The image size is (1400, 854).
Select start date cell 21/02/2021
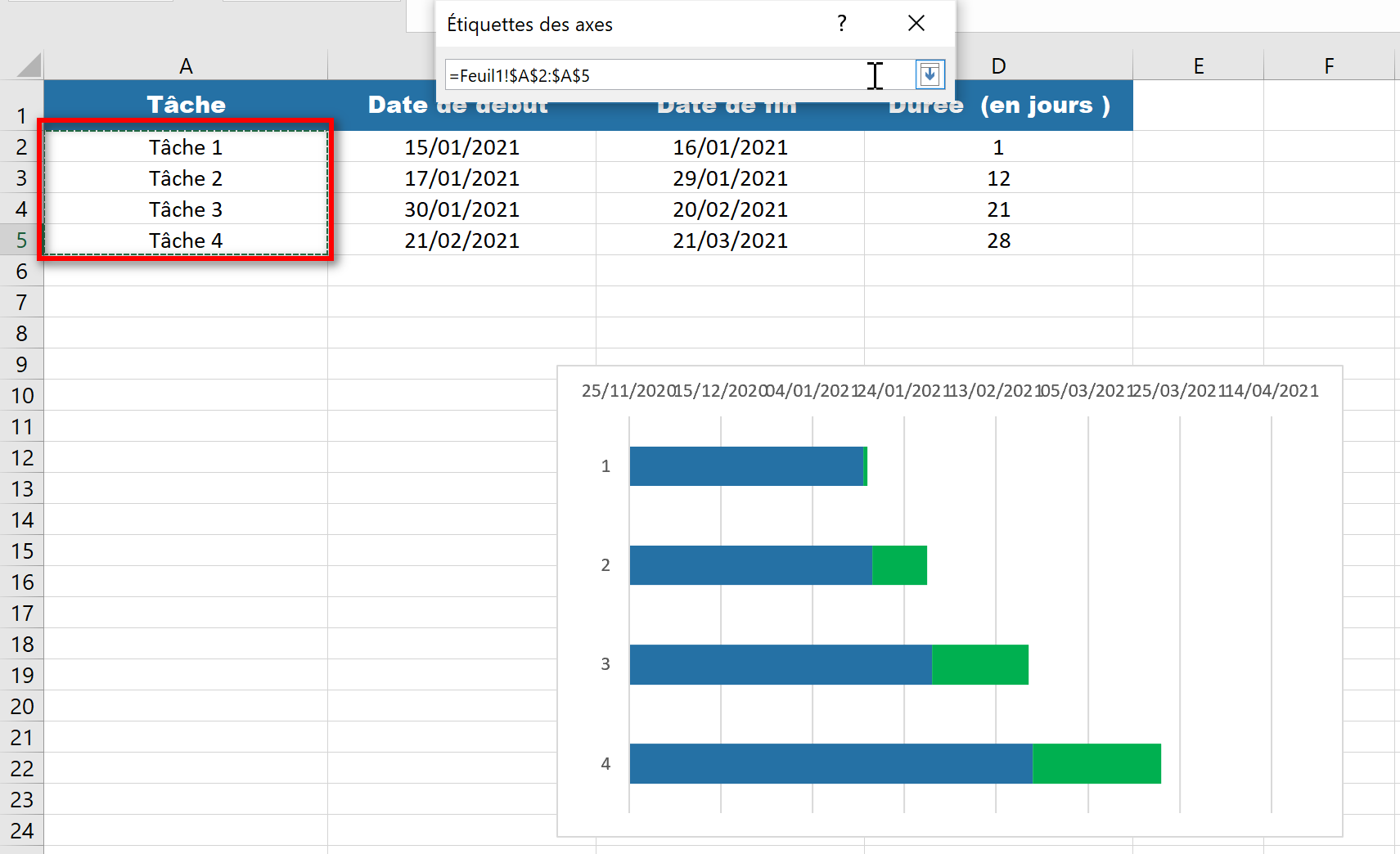[x=461, y=240]
